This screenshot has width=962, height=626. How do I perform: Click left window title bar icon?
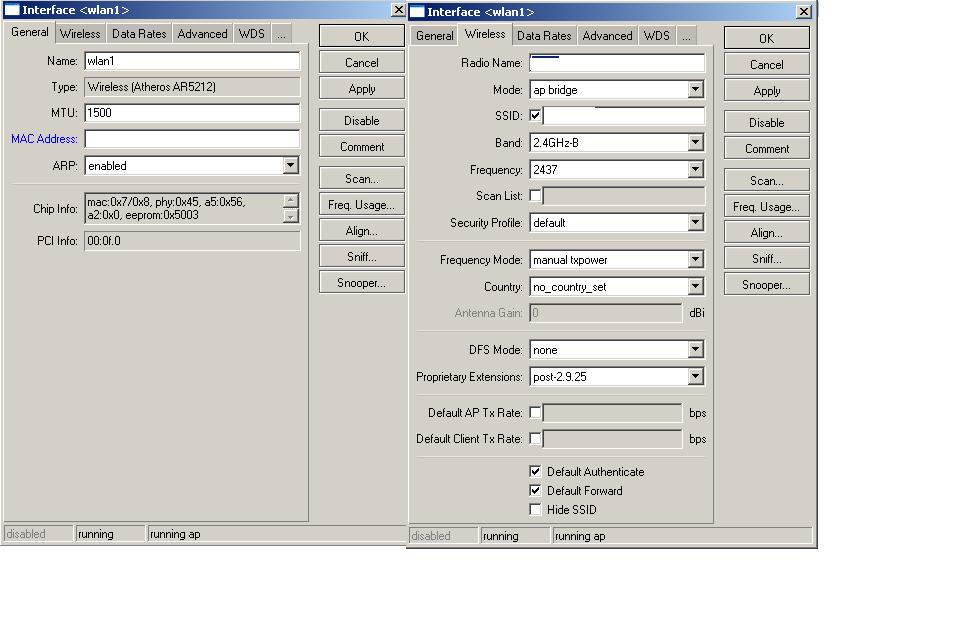12,10
